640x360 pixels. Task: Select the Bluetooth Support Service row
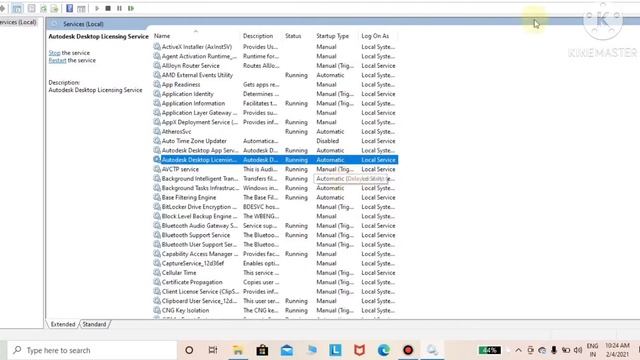(275, 235)
